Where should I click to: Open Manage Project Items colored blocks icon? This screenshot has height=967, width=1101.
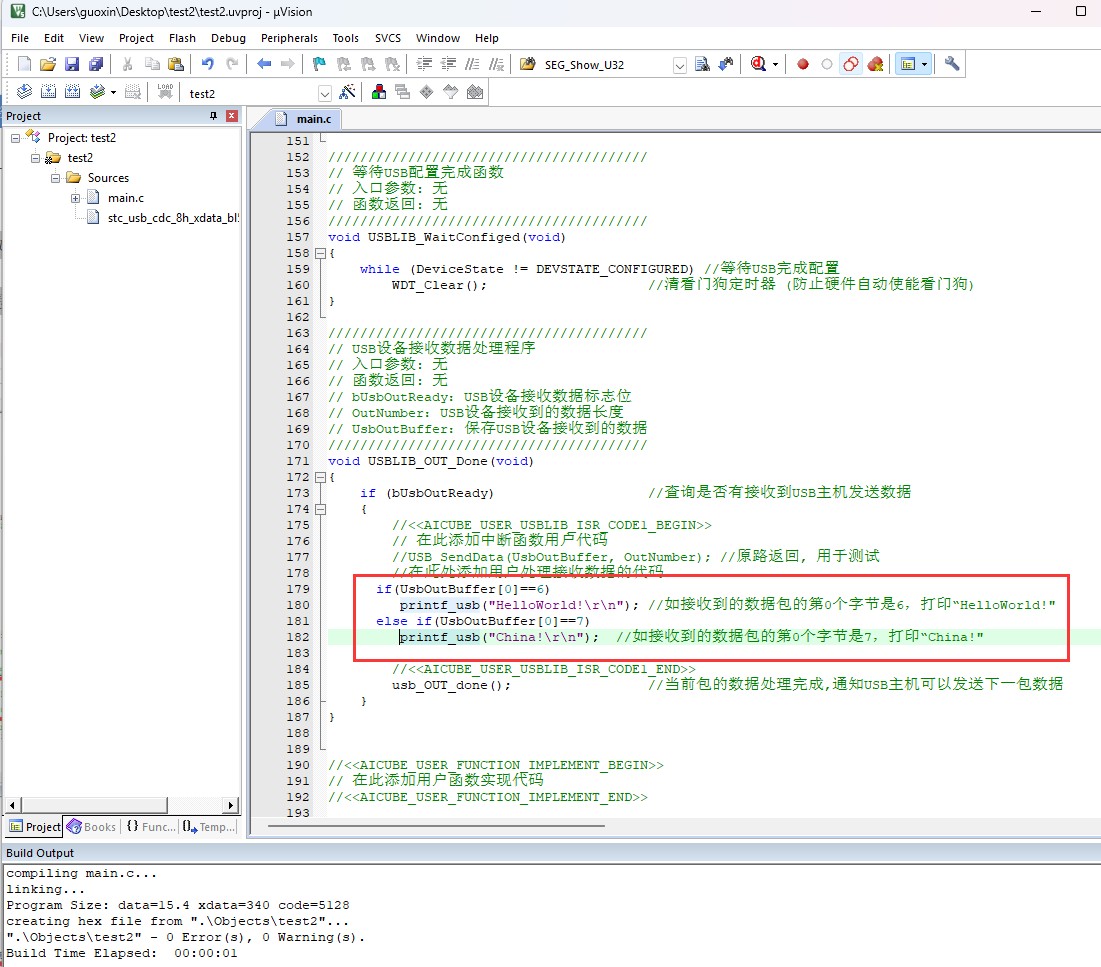378,92
